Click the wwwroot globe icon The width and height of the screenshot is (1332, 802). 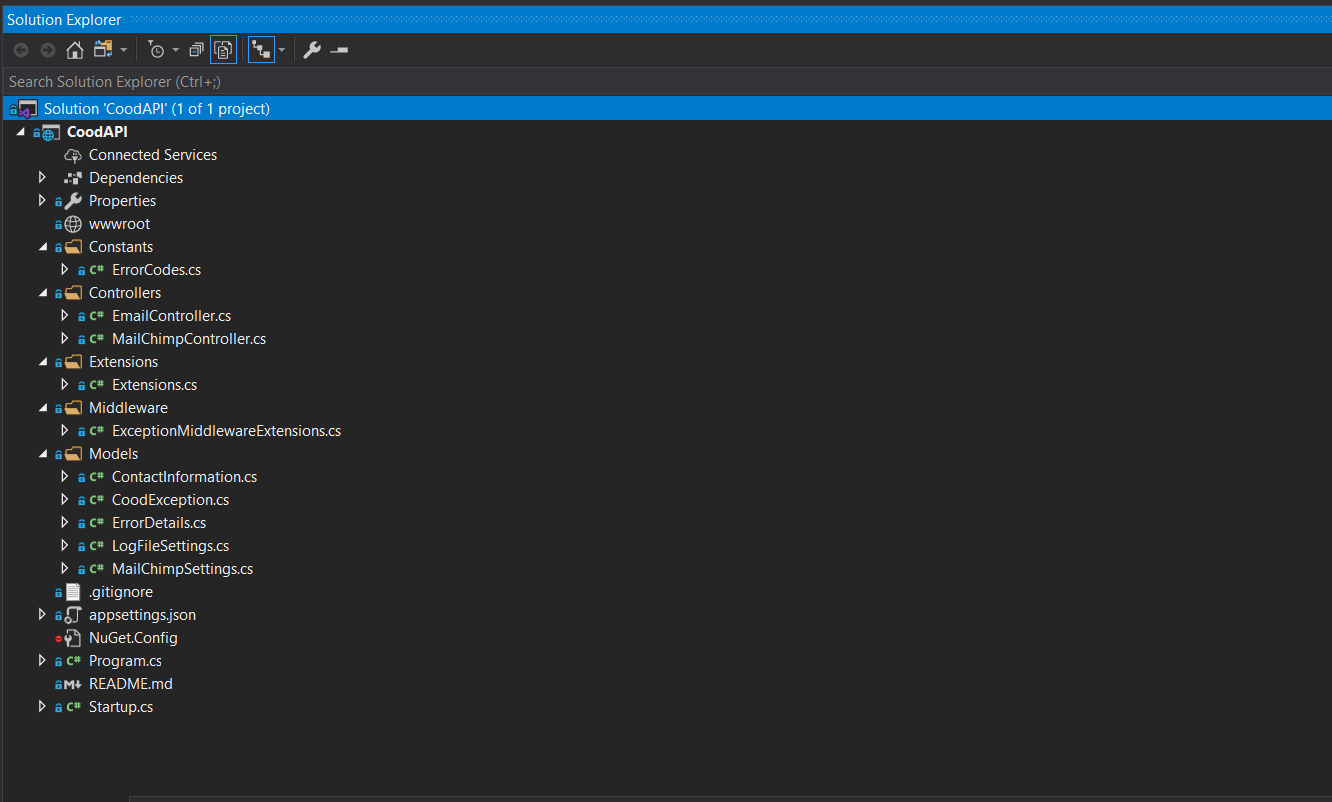click(x=73, y=224)
